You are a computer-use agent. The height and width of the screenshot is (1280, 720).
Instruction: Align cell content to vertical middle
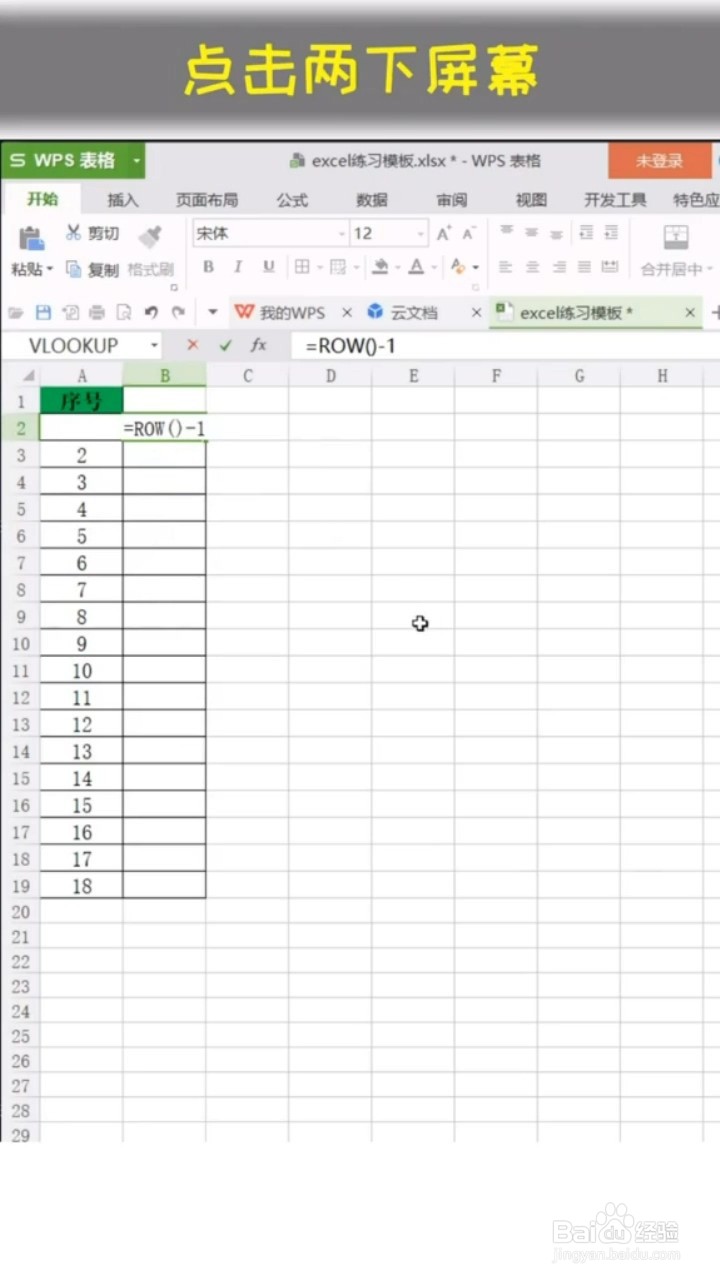pyautogui.click(x=531, y=232)
